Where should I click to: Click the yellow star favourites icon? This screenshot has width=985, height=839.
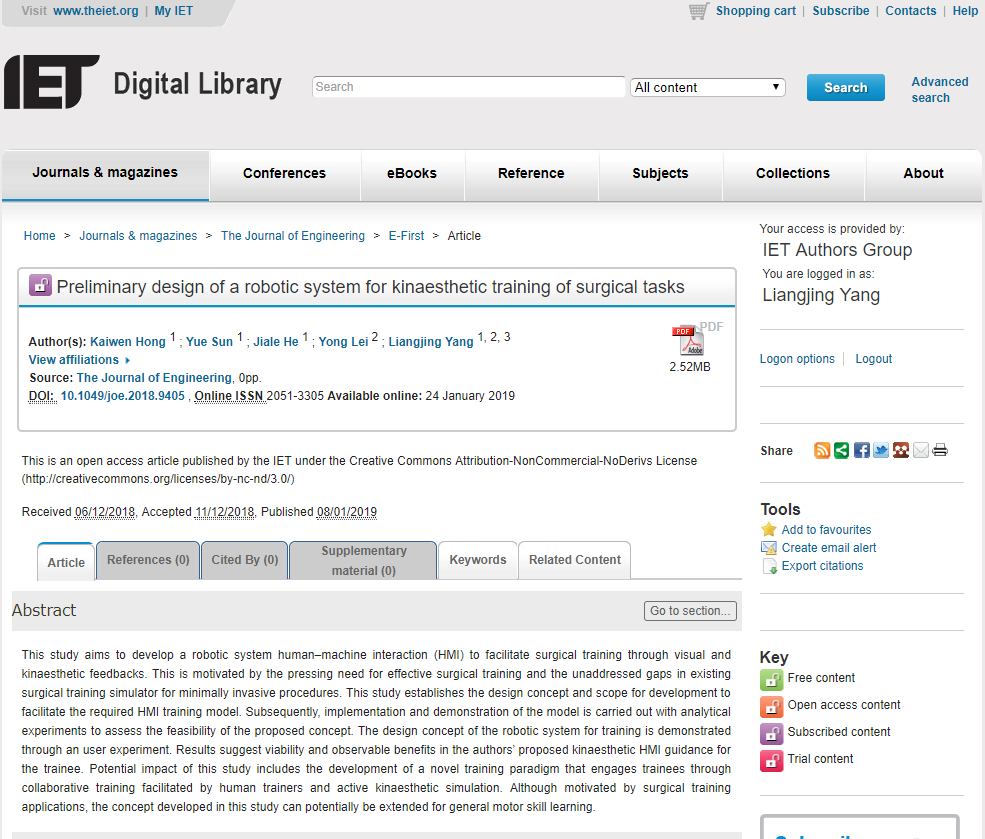coord(769,530)
